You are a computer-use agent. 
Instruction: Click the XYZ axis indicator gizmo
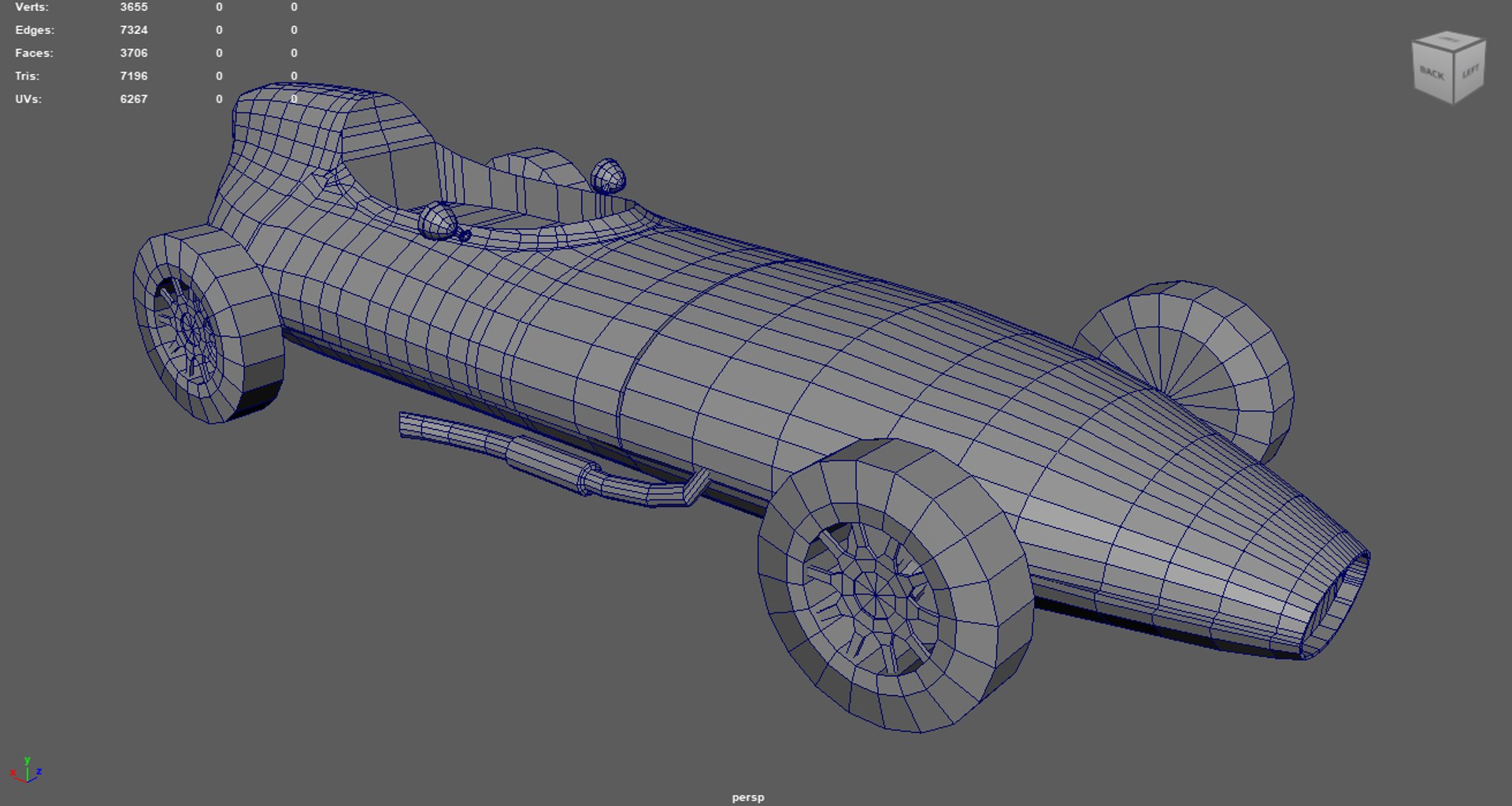pos(26,771)
